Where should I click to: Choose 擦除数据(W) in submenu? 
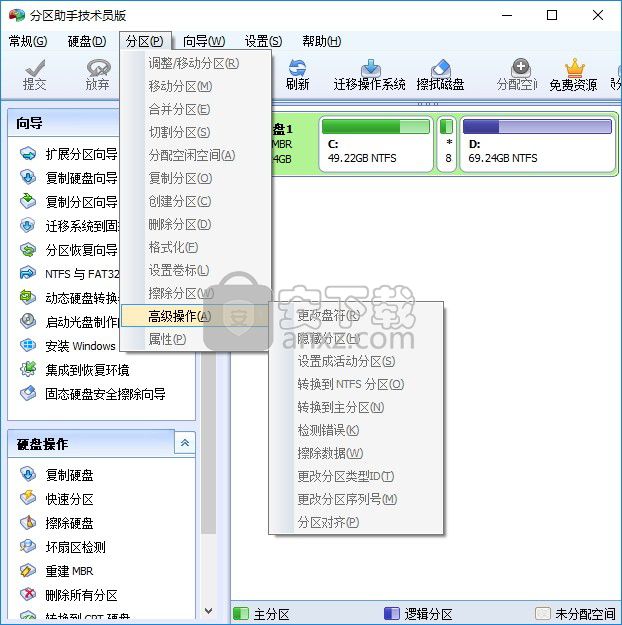tap(356, 453)
